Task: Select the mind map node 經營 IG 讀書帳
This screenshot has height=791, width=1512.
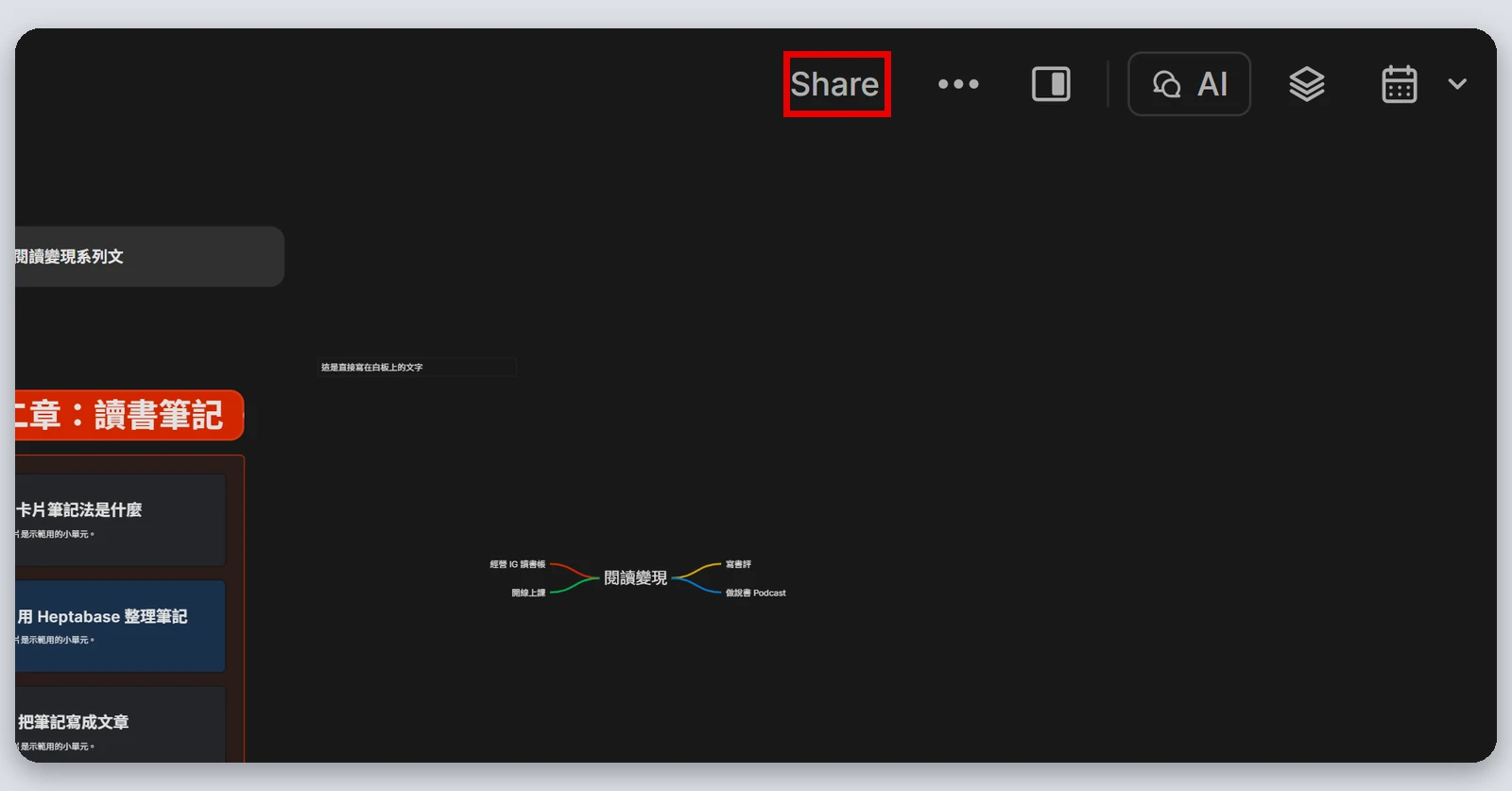Action: (x=517, y=564)
